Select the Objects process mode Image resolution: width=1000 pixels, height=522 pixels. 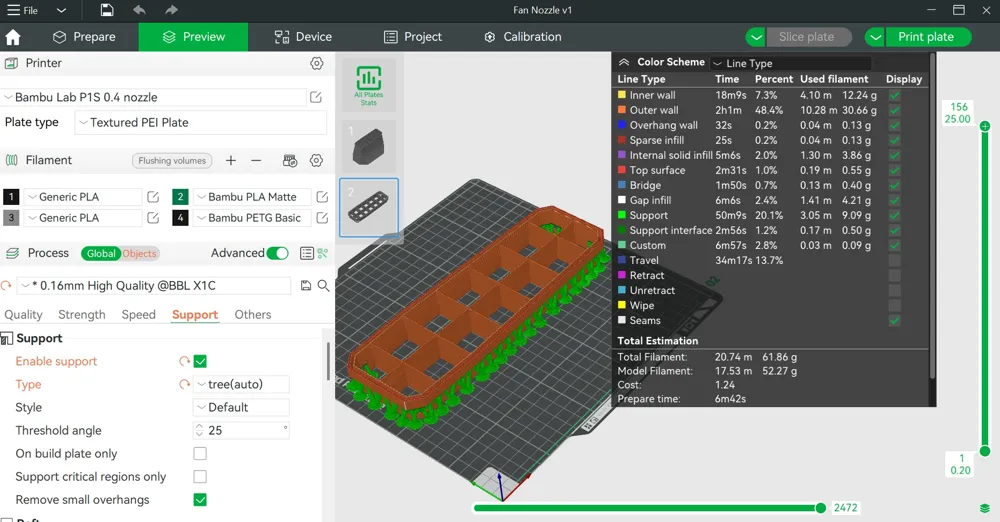[140, 253]
